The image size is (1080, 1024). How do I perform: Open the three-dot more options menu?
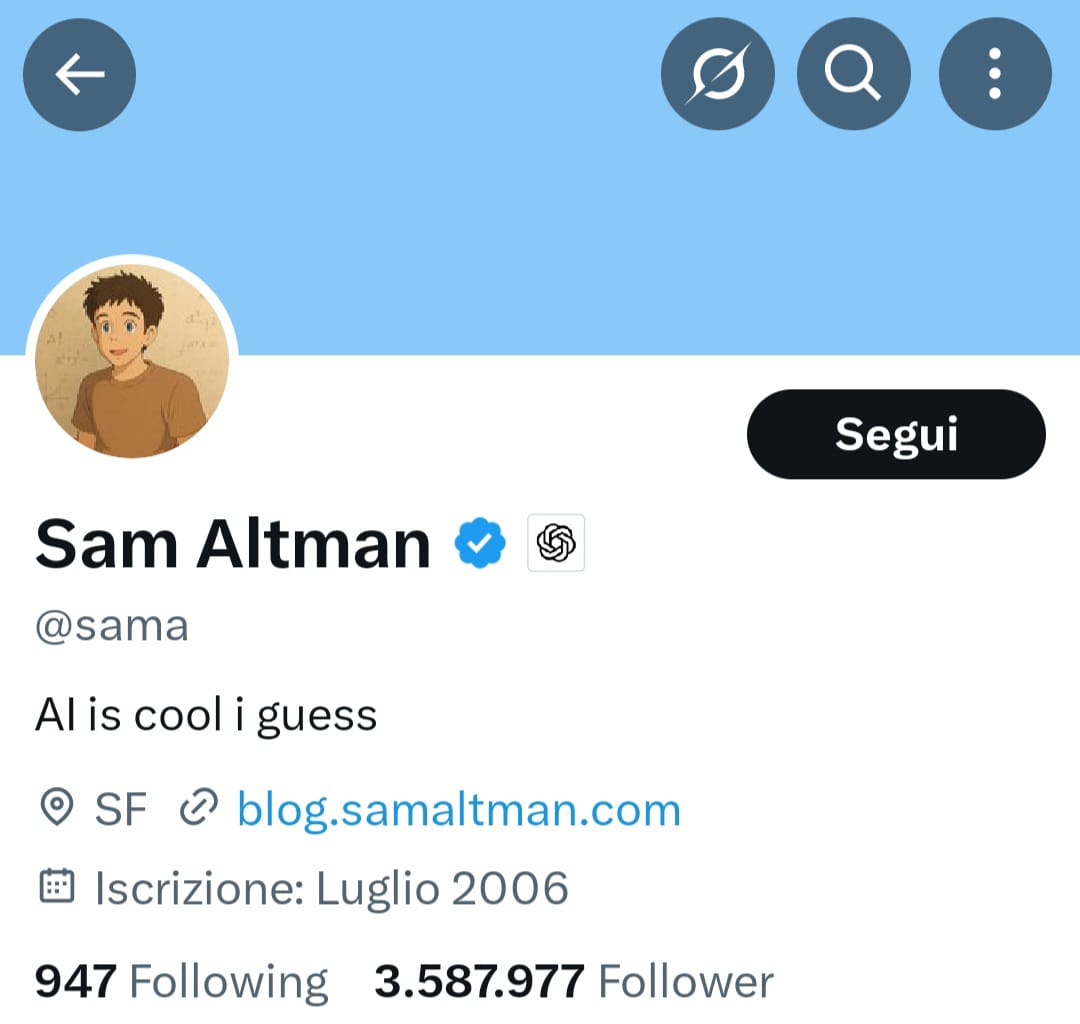pos(994,74)
